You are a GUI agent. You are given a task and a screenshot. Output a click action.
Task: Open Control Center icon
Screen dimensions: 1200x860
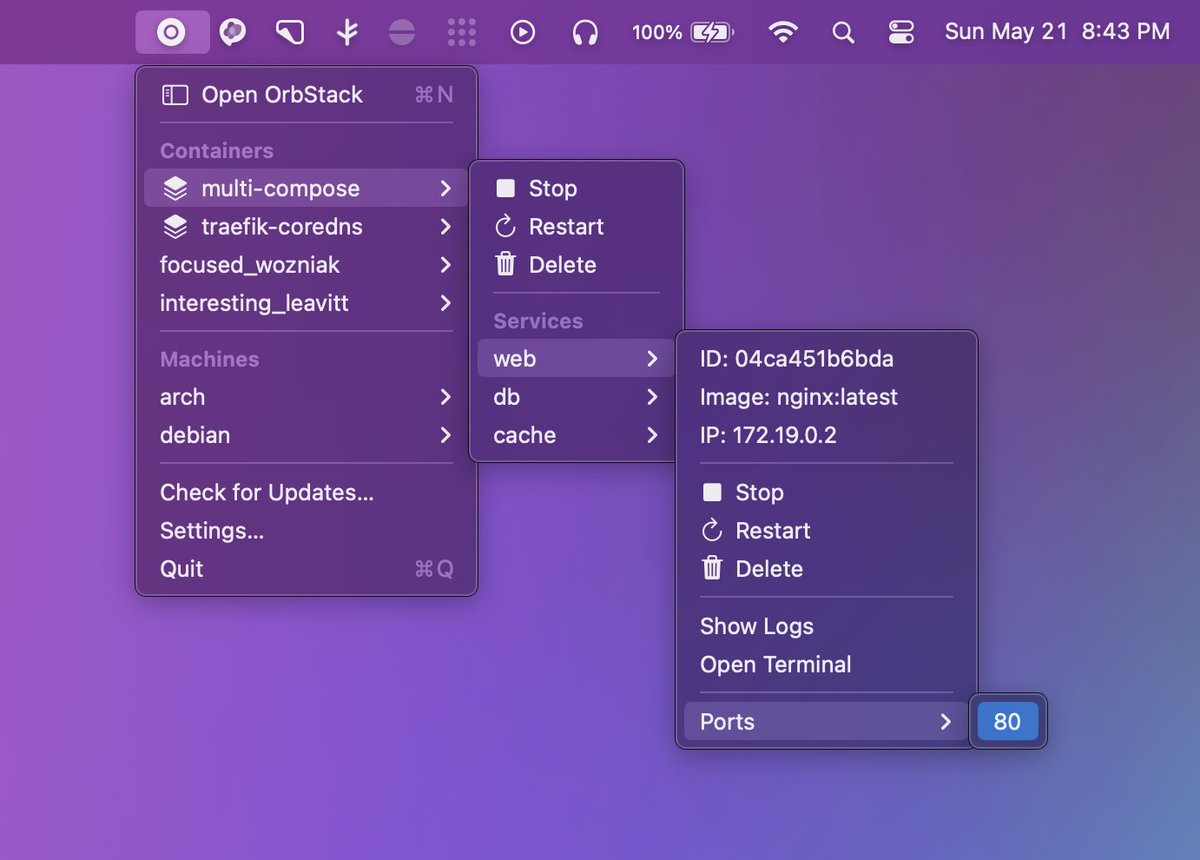[901, 32]
